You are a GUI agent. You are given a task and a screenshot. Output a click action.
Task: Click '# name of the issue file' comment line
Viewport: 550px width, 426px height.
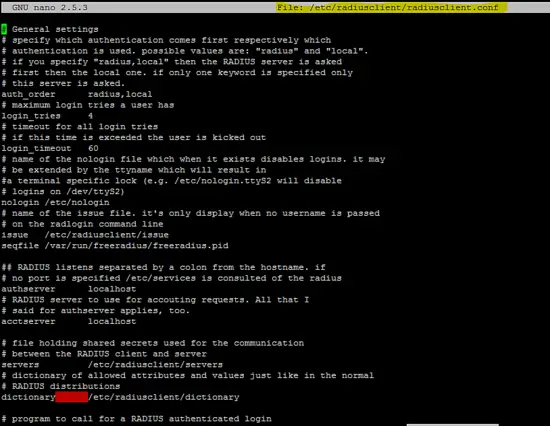(x=190, y=213)
